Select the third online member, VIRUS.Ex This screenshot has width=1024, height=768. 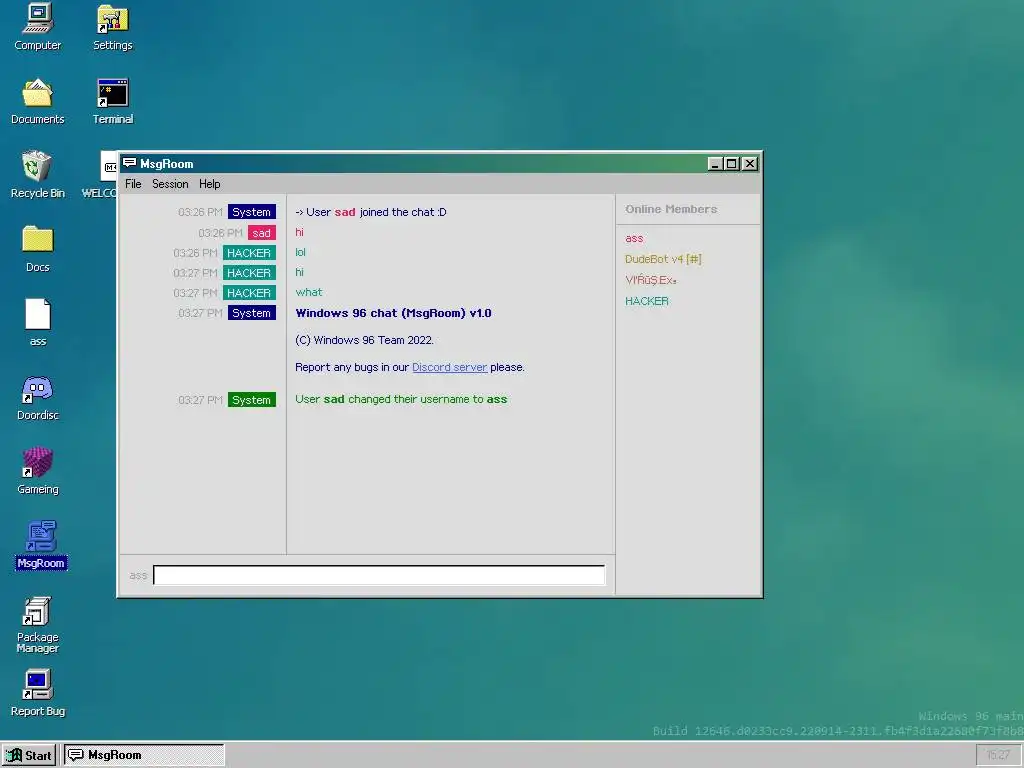tap(650, 280)
